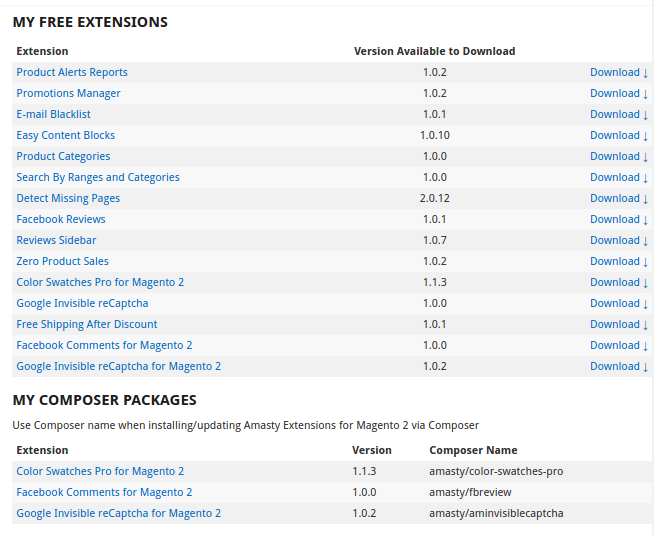Viewport: 654px width, 535px height.
Task: Download Facebook Comments for Magento 2
Action: 619,345
